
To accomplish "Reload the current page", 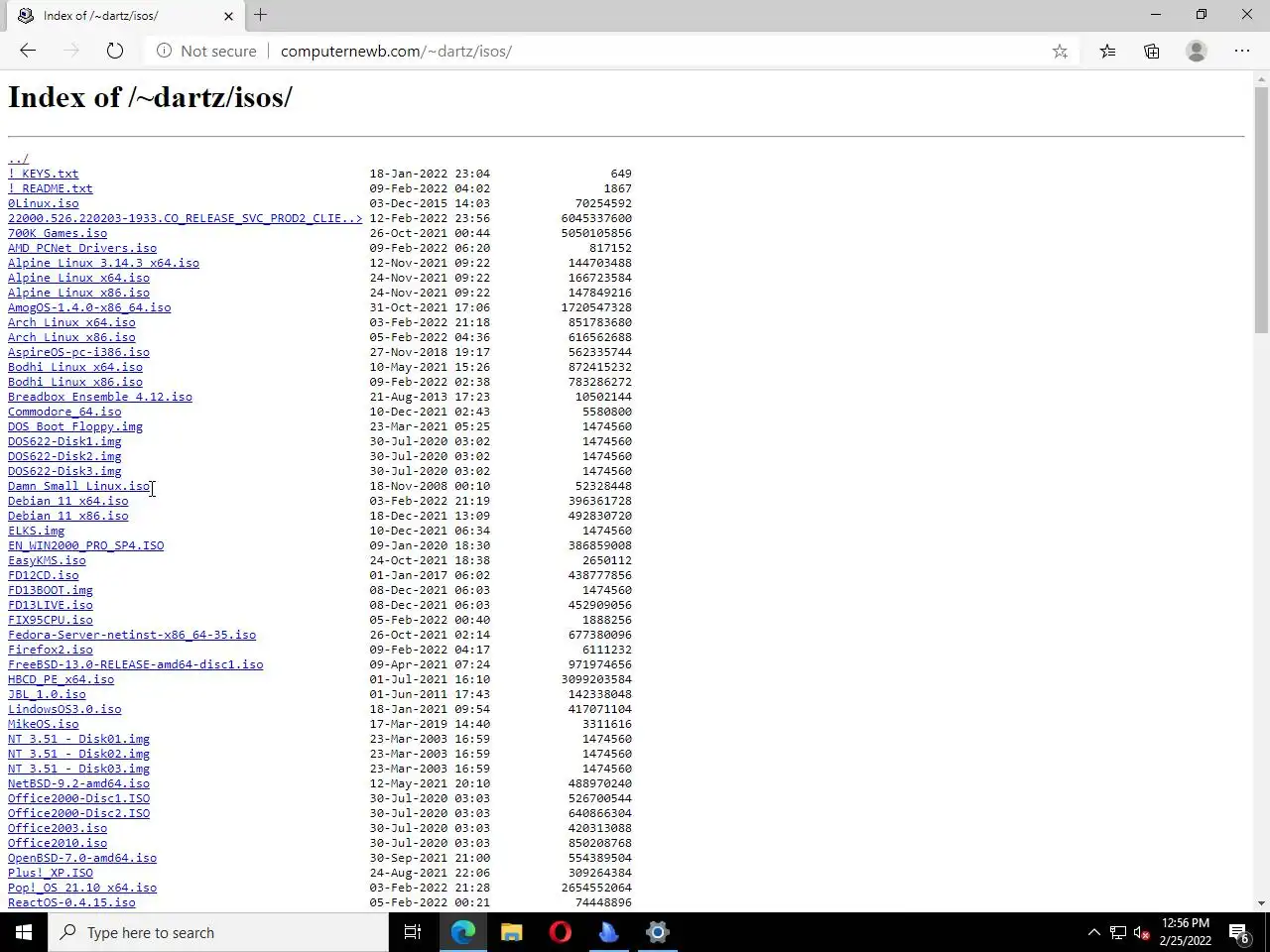I will tap(115, 51).
